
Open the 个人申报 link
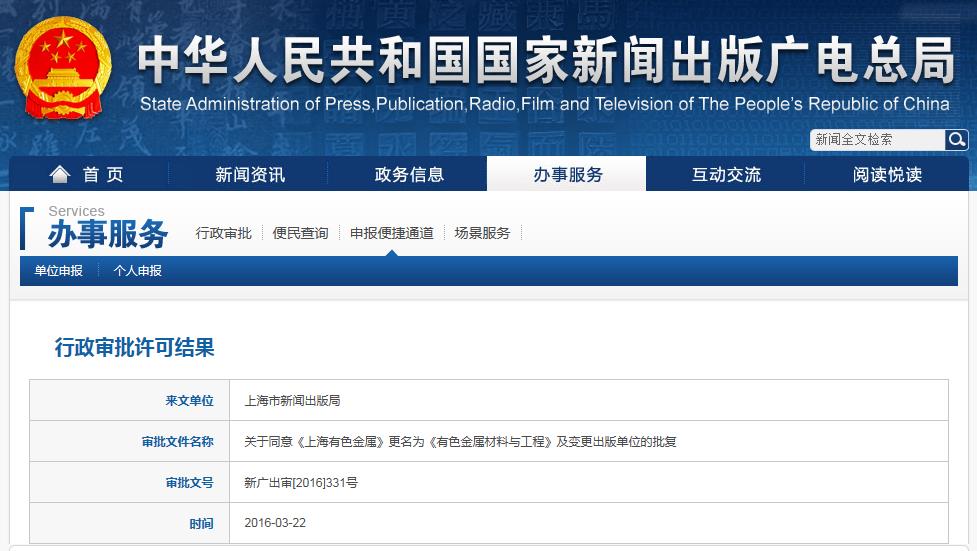[x=137, y=271]
